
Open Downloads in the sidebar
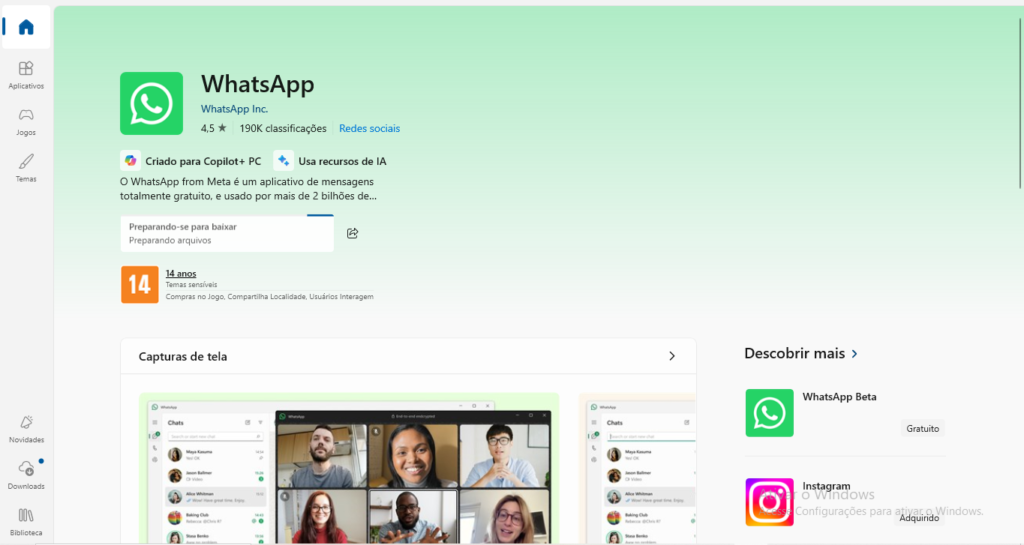[x=26, y=476]
